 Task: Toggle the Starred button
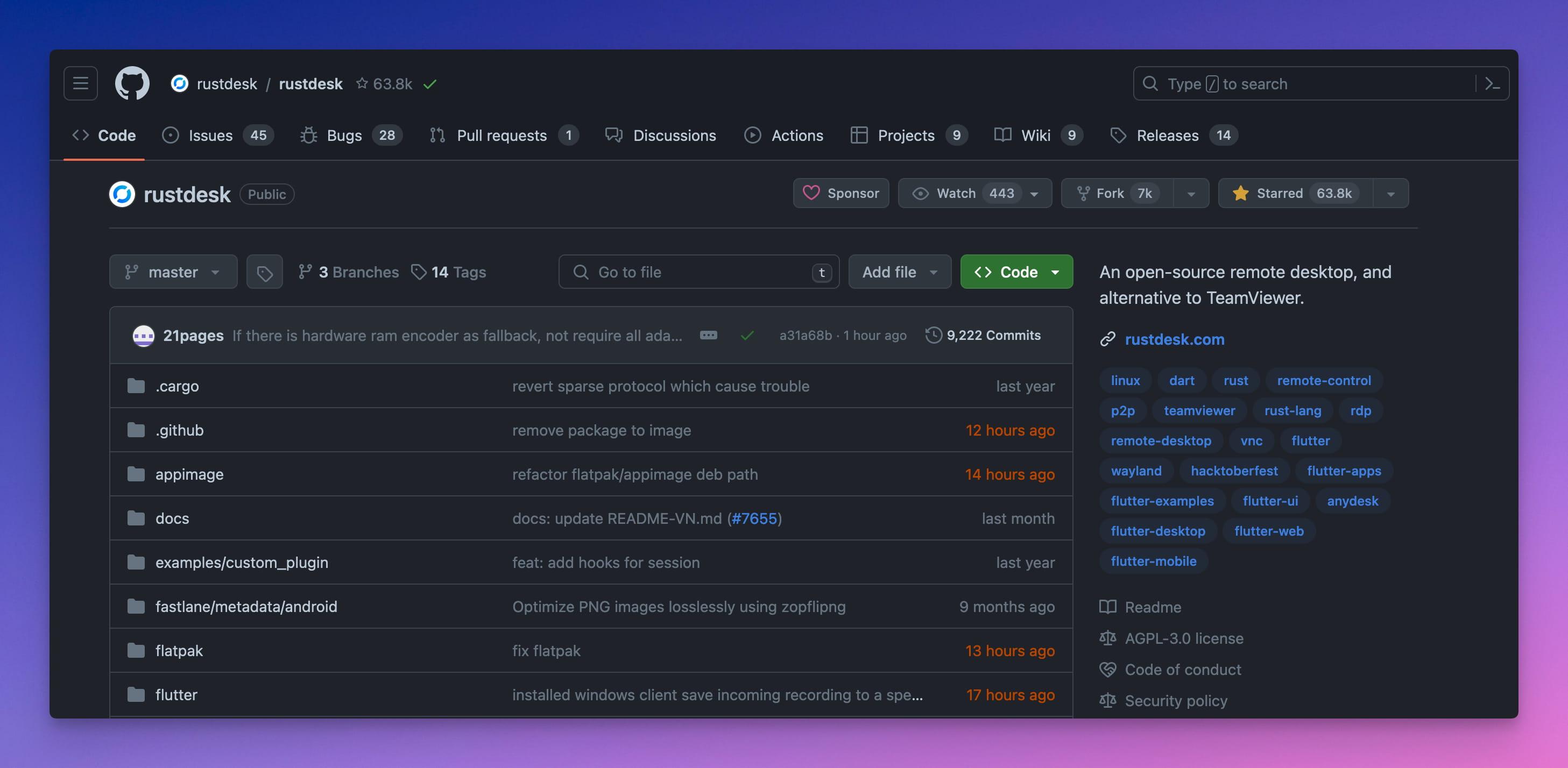pyautogui.click(x=1295, y=194)
